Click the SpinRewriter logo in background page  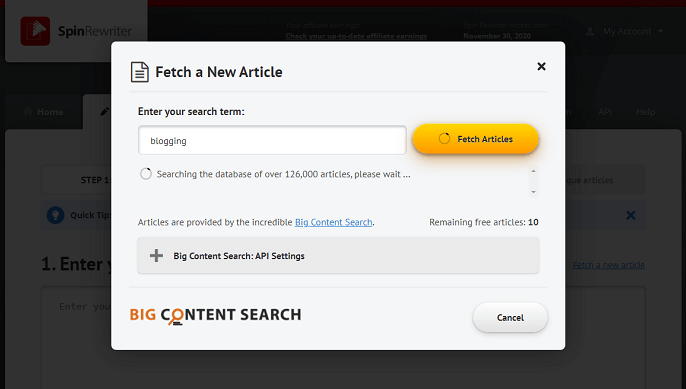click(x=76, y=31)
